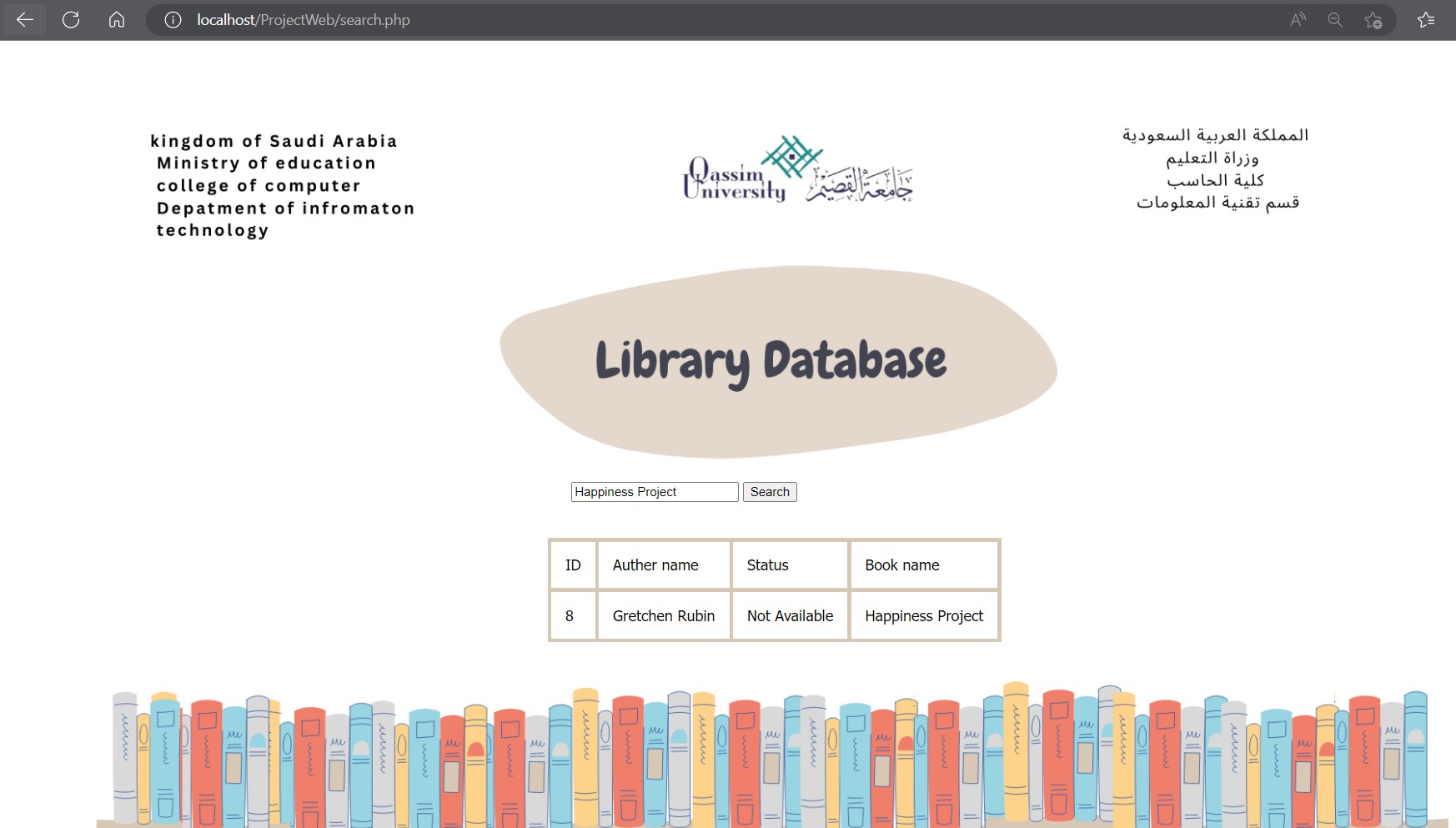Select the Auther name column header
The height and width of the screenshot is (828, 1456).
coord(655,565)
